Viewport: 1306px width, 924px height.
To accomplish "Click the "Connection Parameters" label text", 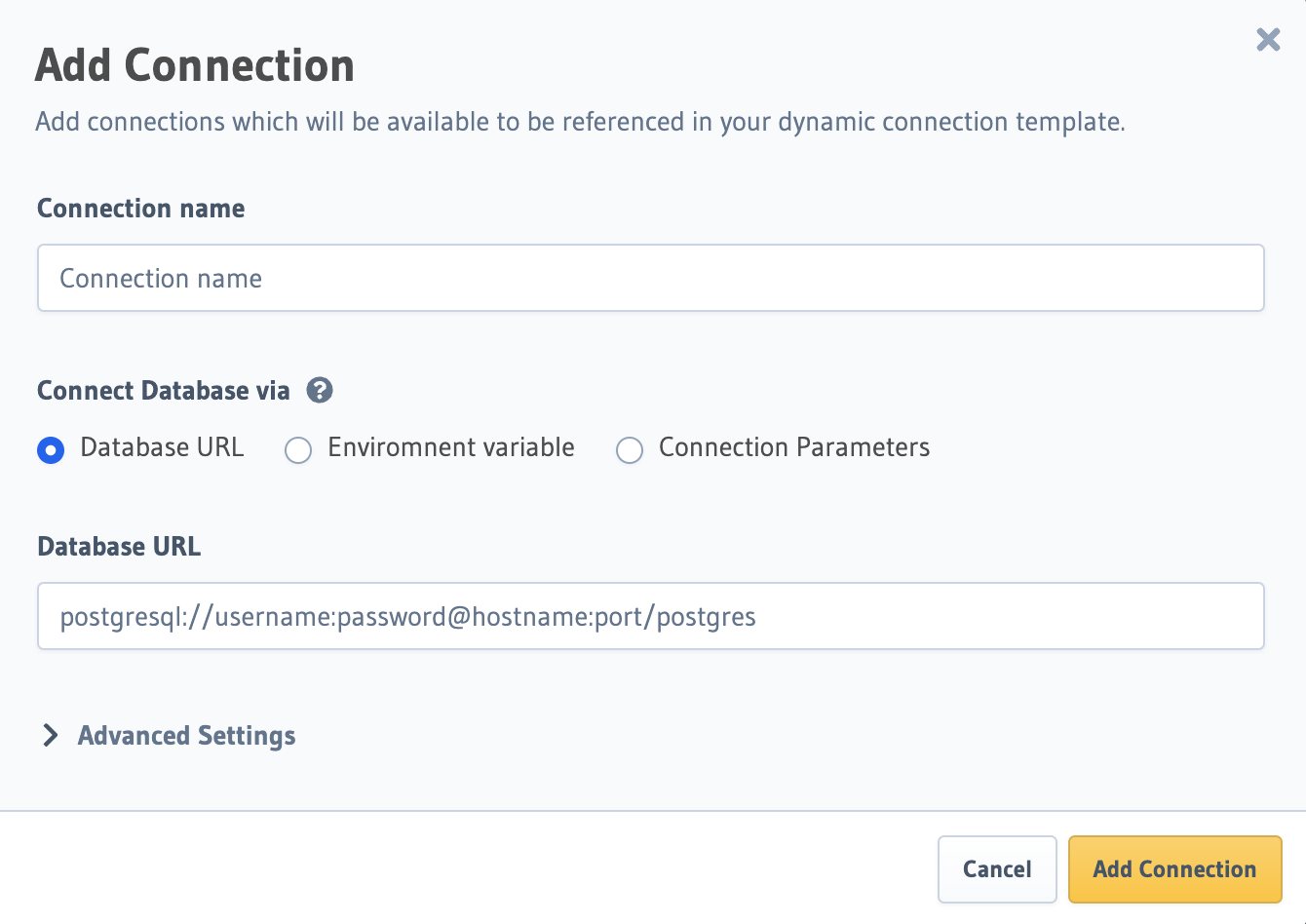I will pyautogui.click(x=794, y=447).
